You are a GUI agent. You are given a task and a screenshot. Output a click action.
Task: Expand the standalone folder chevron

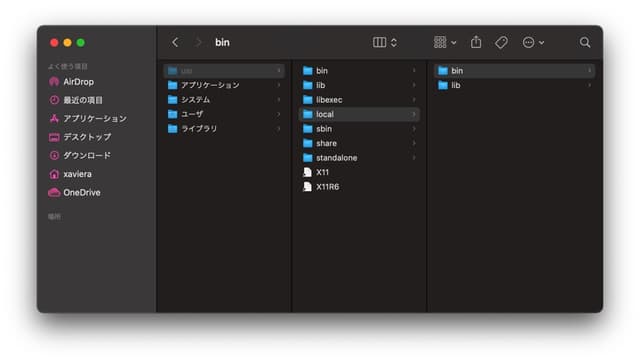click(414, 158)
